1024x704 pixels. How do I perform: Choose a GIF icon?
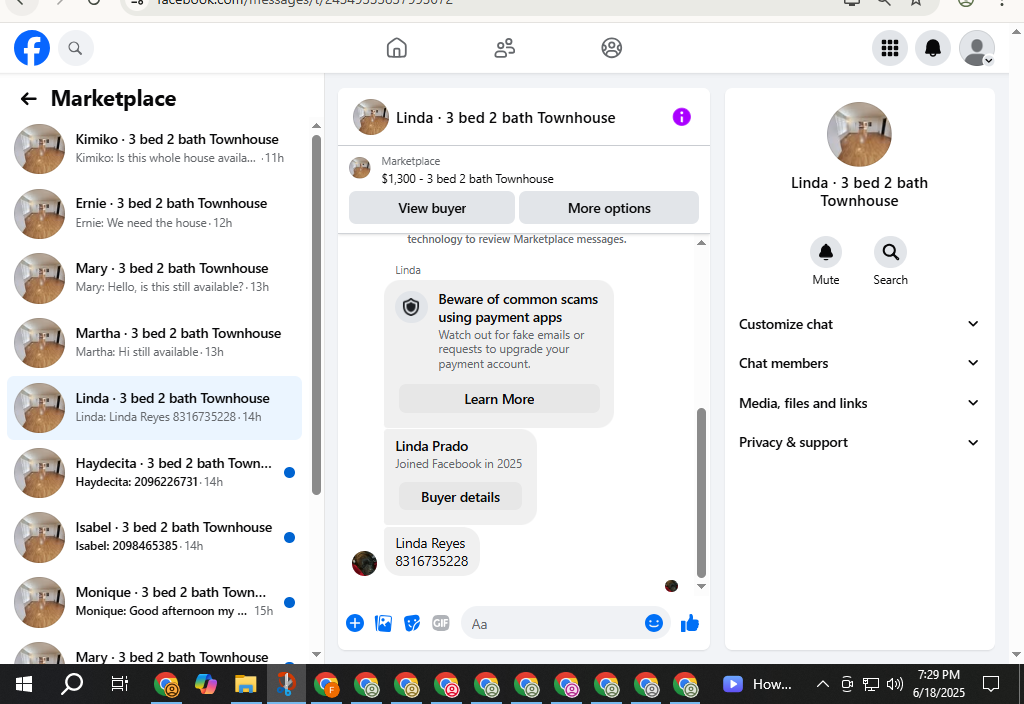coord(441,623)
